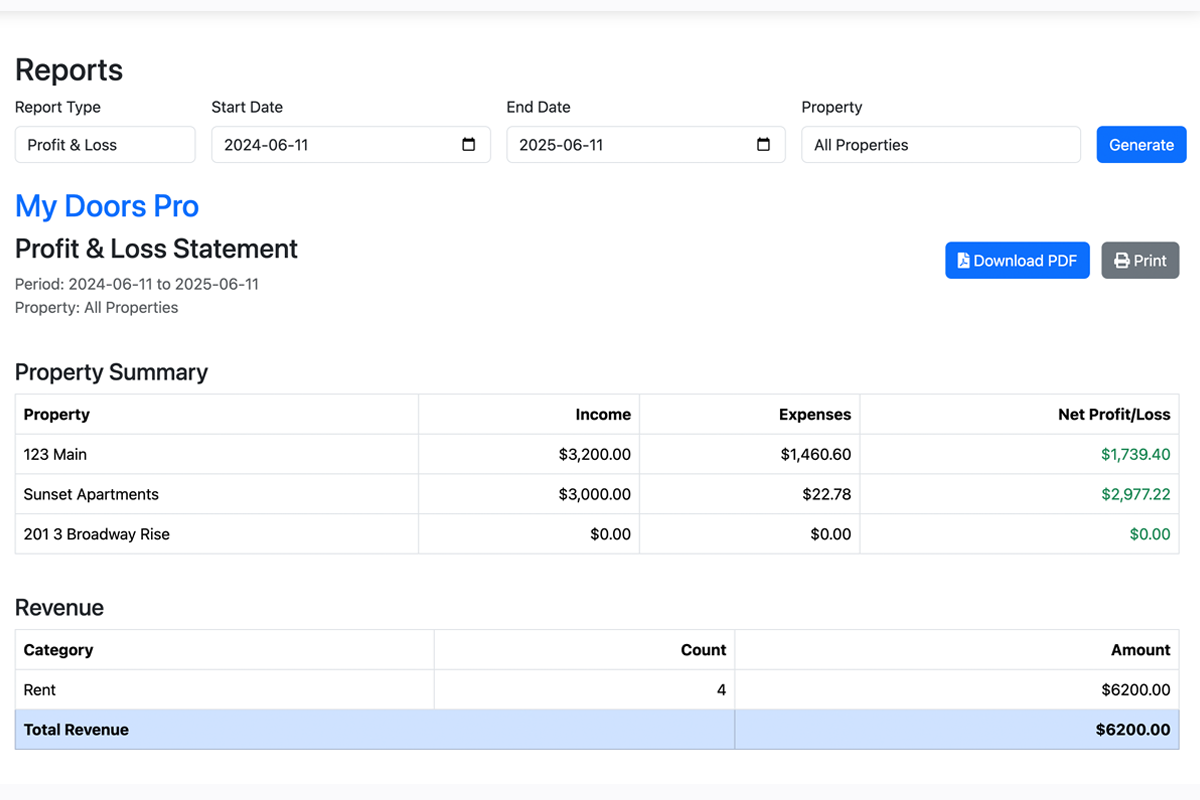Click the Total Revenue highlighted row
The image size is (1200, 800).
[x=300, y=729]
